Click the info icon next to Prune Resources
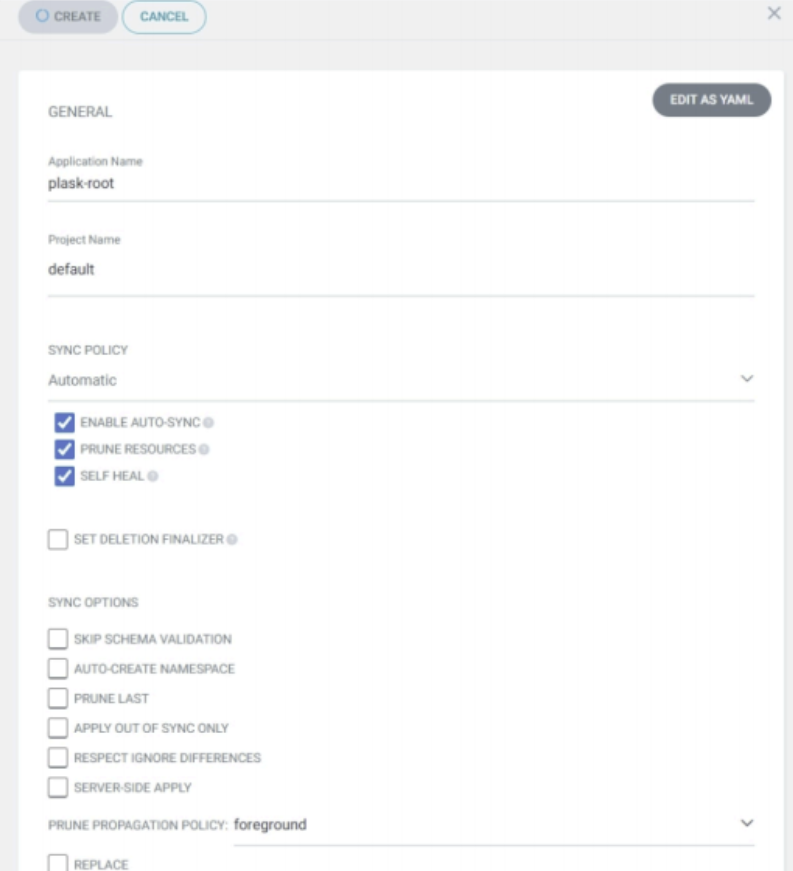Viewport: 793px width, 871px height. point(204,450)
